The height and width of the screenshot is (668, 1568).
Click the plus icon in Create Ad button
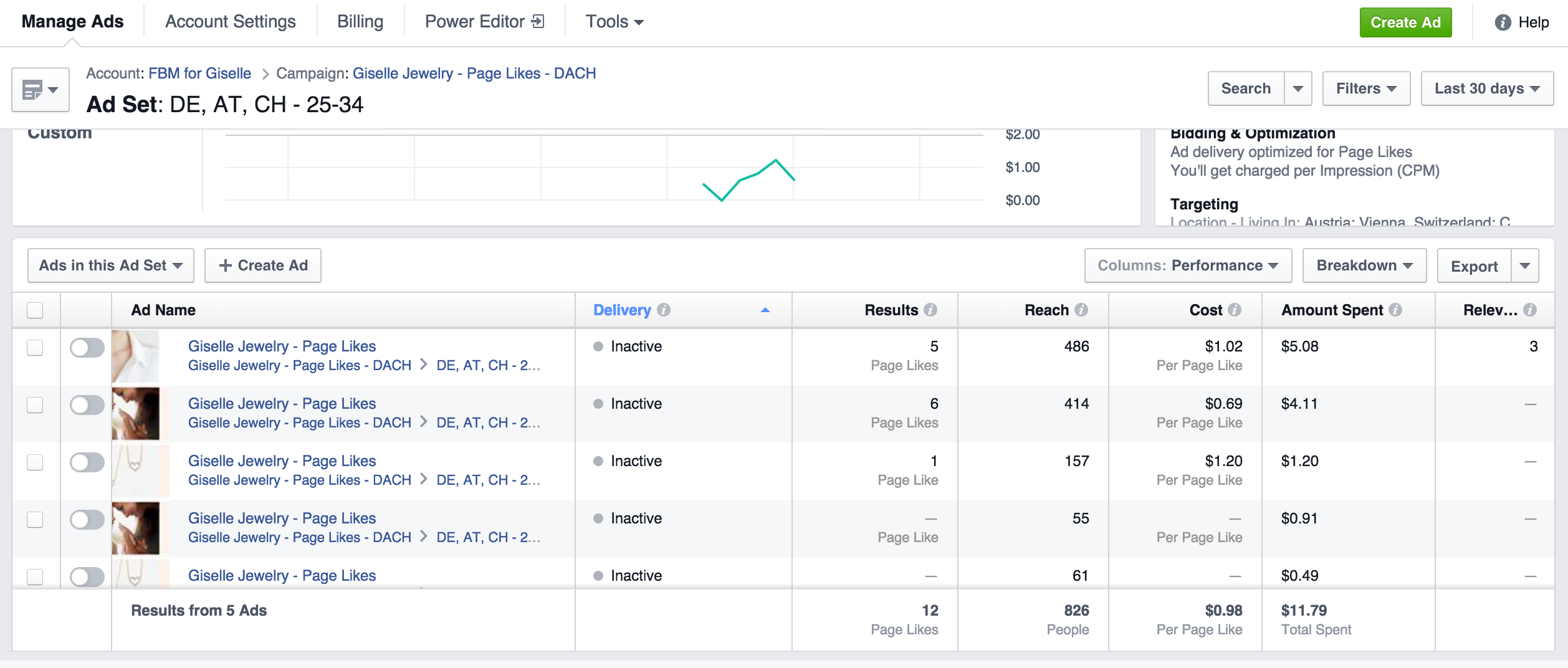(226, 265)
